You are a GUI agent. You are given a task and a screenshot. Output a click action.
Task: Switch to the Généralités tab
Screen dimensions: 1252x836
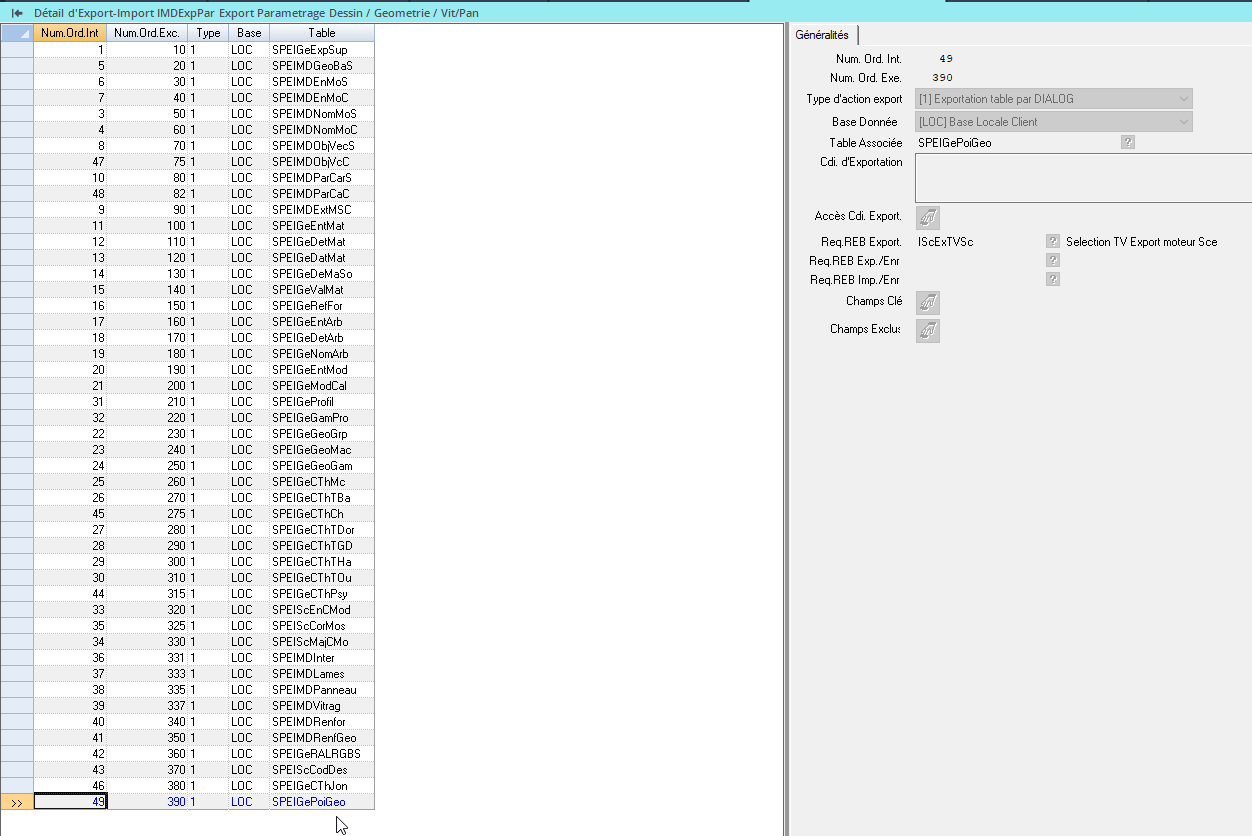click(x=822, y=35)
